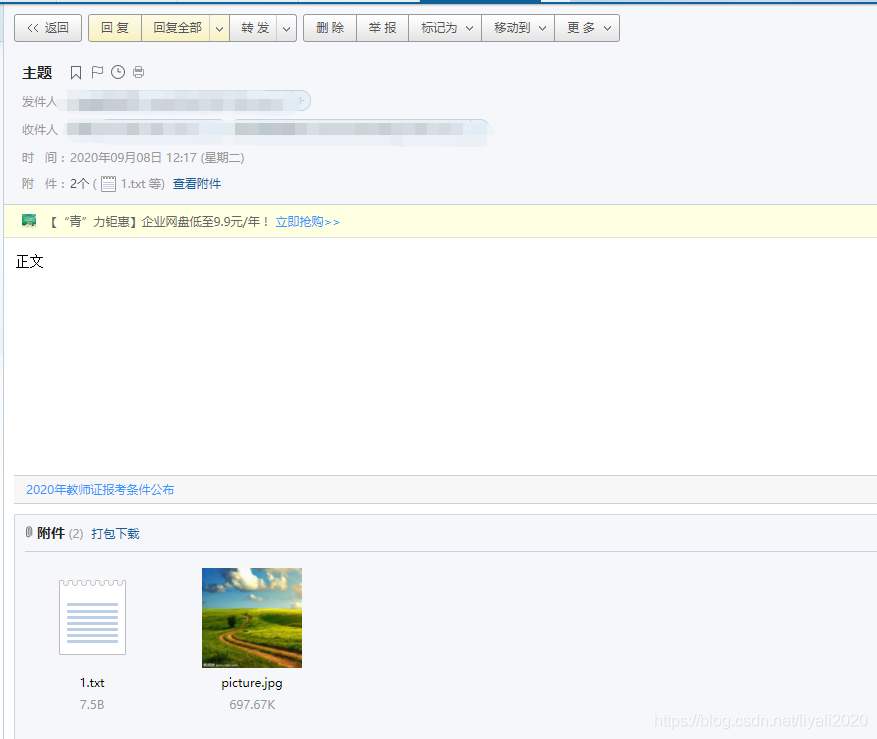Click the bookmark icon beside 主题
Viewport: 877px width, 739px height.
pos(76,72)
